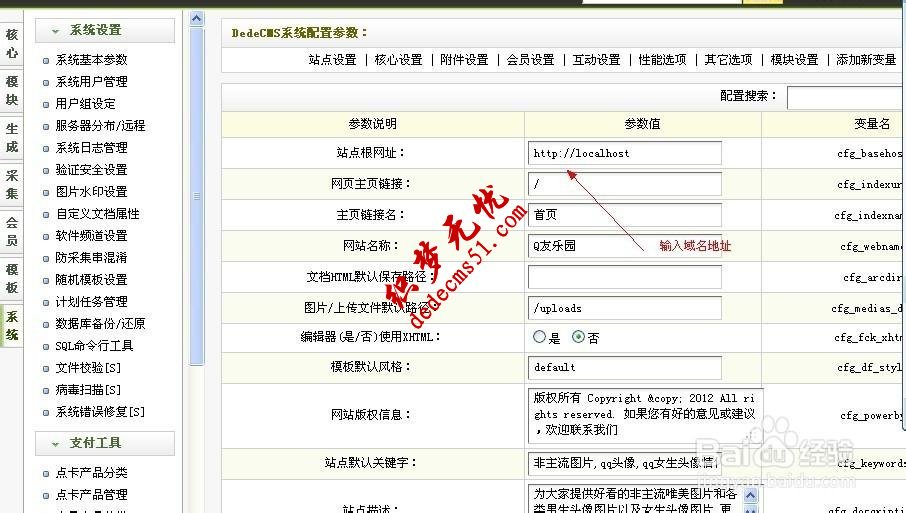Open 病毒扫描[S] in the sidebar
The width and height of the screenshot is (906, 513).
(88, 390)
